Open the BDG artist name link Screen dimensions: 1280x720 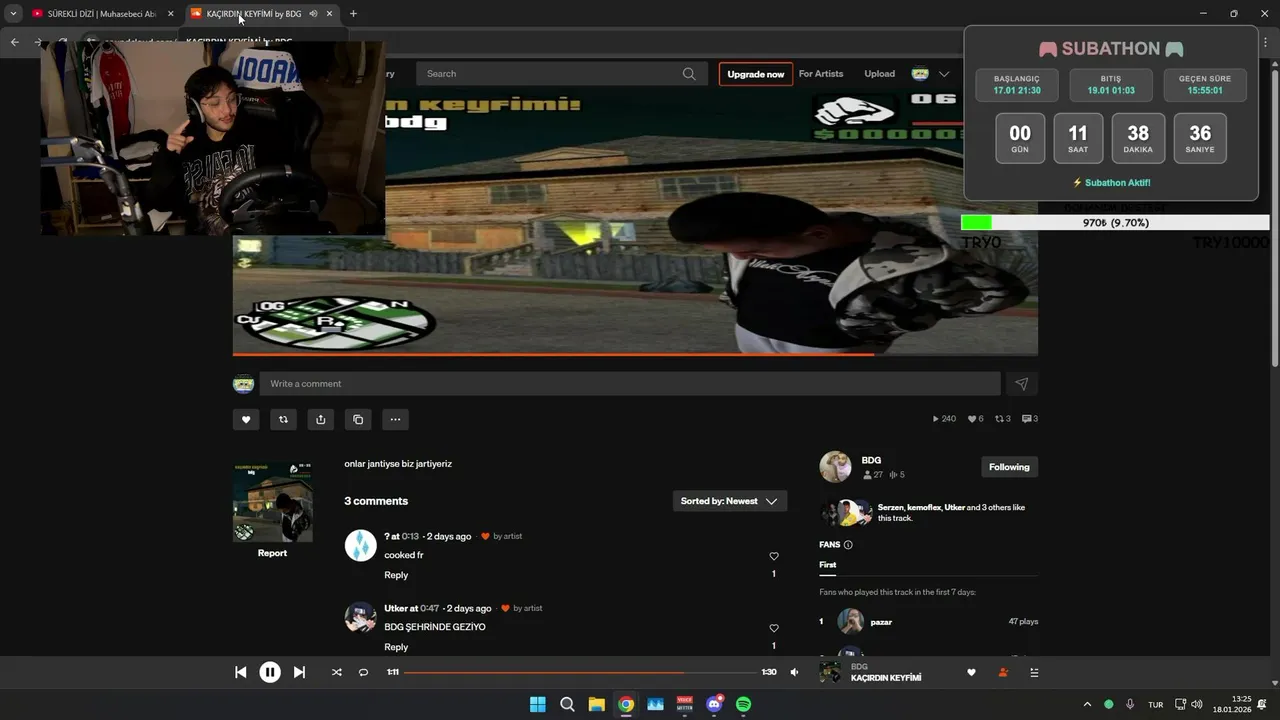pyautogui.click(x=871, y=460)
